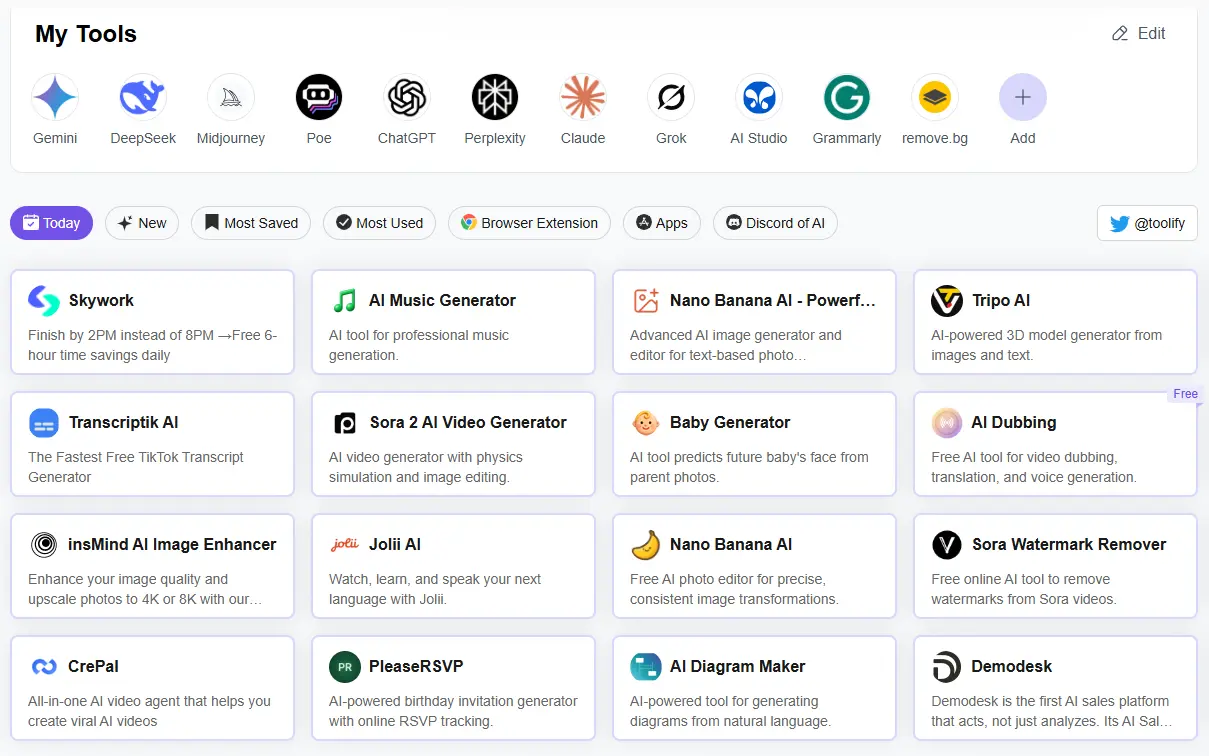Open the DeepSeek whale icon

click(143, 97)
